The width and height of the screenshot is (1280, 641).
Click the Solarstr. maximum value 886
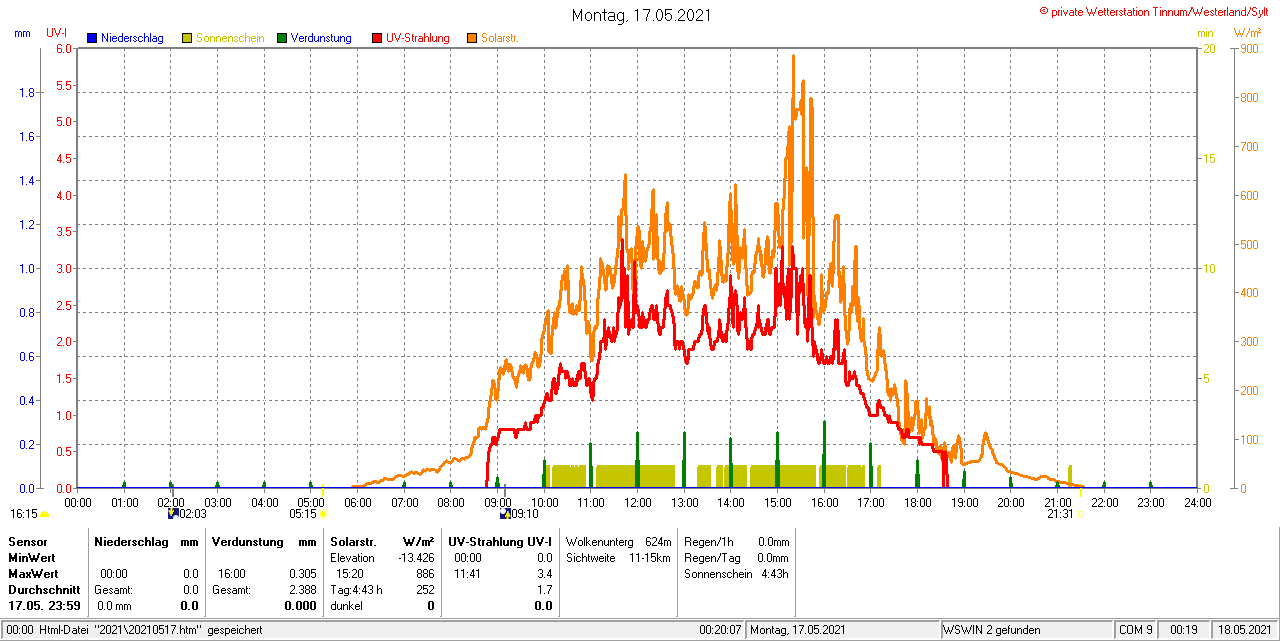425,574
